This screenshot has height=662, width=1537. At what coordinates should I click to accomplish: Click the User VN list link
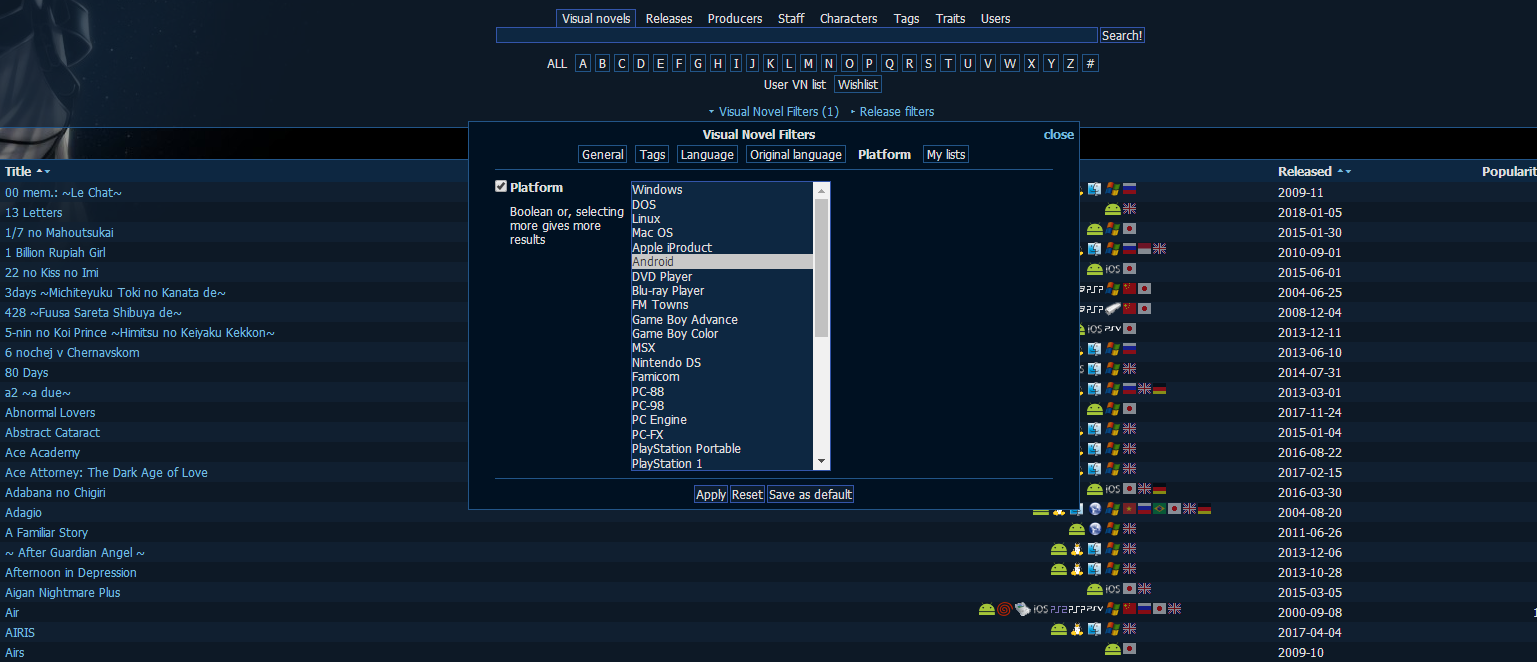[x=795, y=85]
